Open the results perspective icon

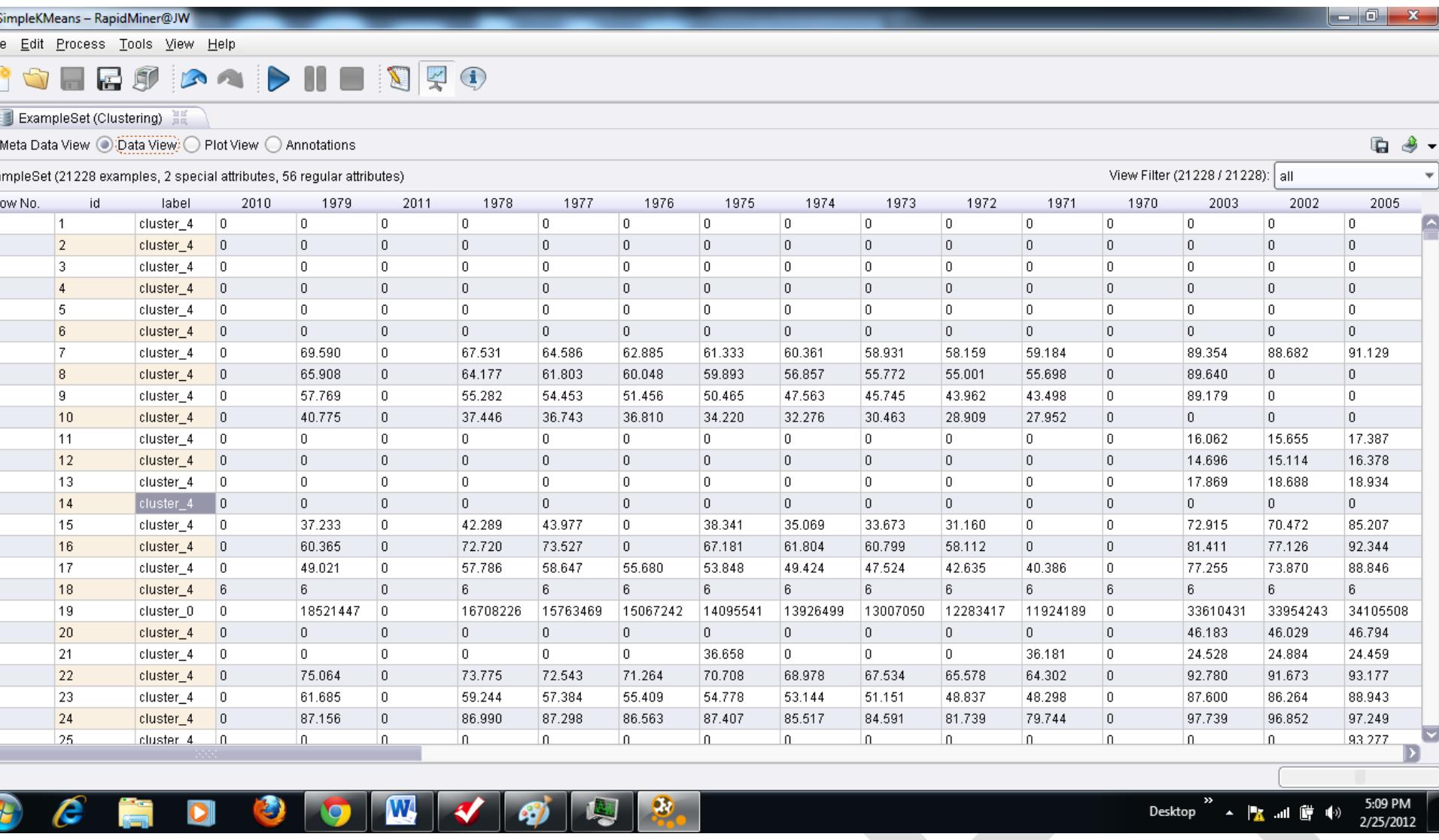[x=435, y=79]
